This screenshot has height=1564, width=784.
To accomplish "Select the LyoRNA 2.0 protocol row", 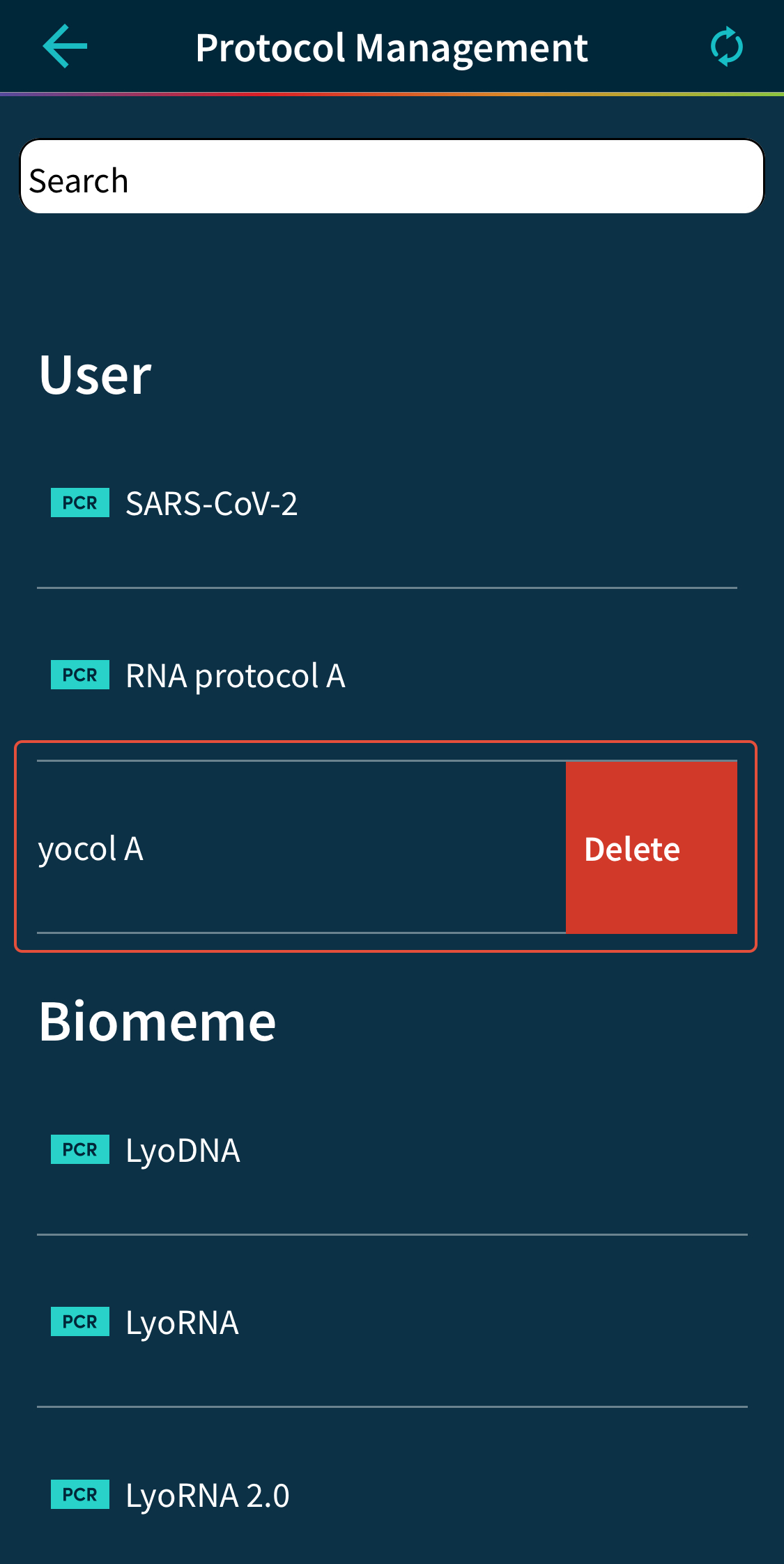I will pos(207,1495).
